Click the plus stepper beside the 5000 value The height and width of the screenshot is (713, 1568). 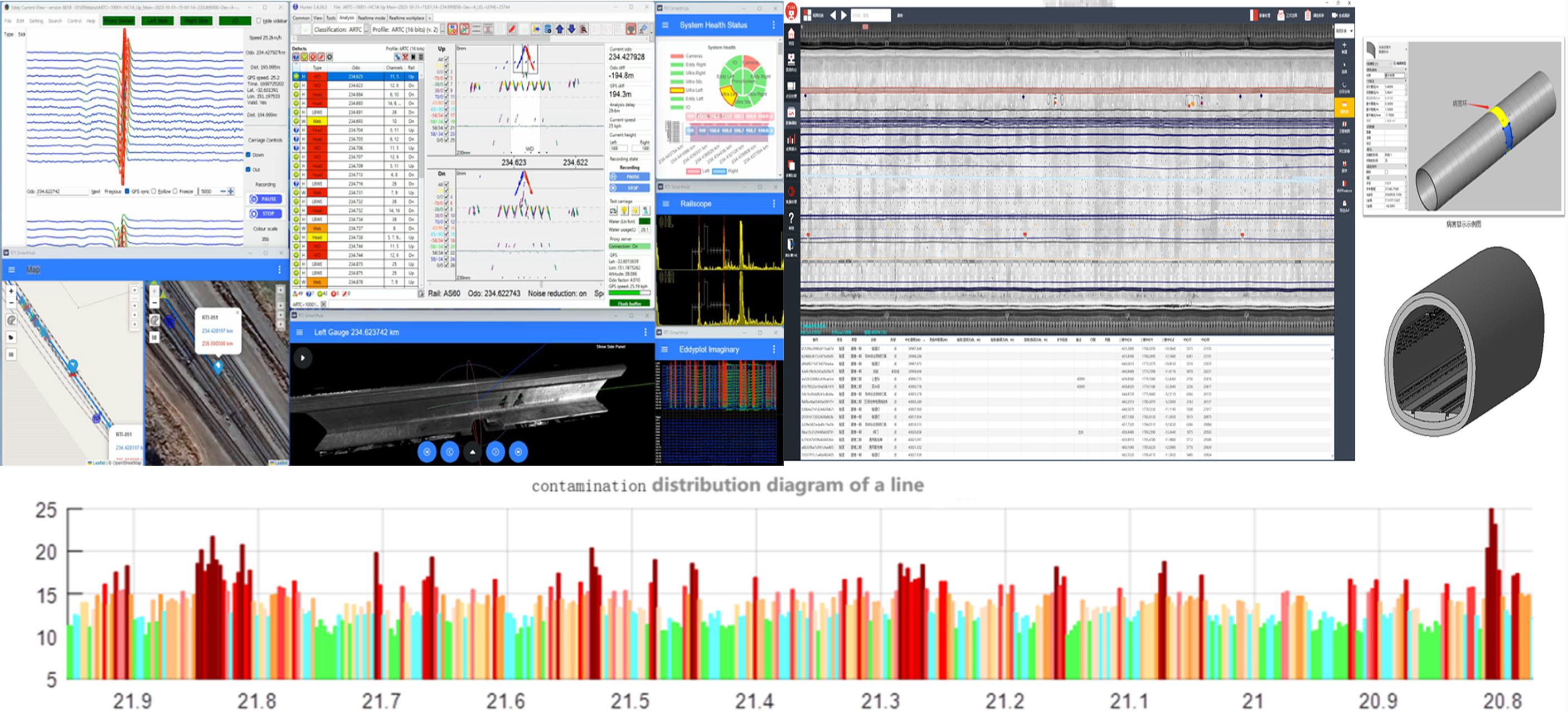[x=231, y=191]
